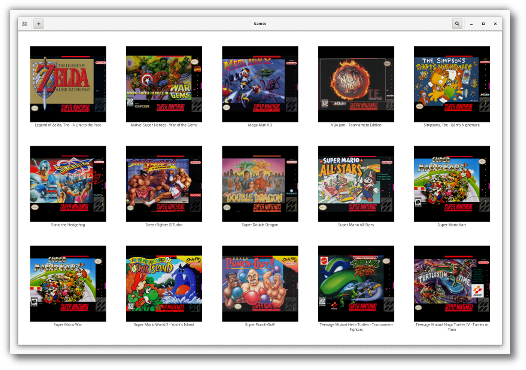
Task: Launch Yoshi's Island game cover
Action: click(164, 284)
